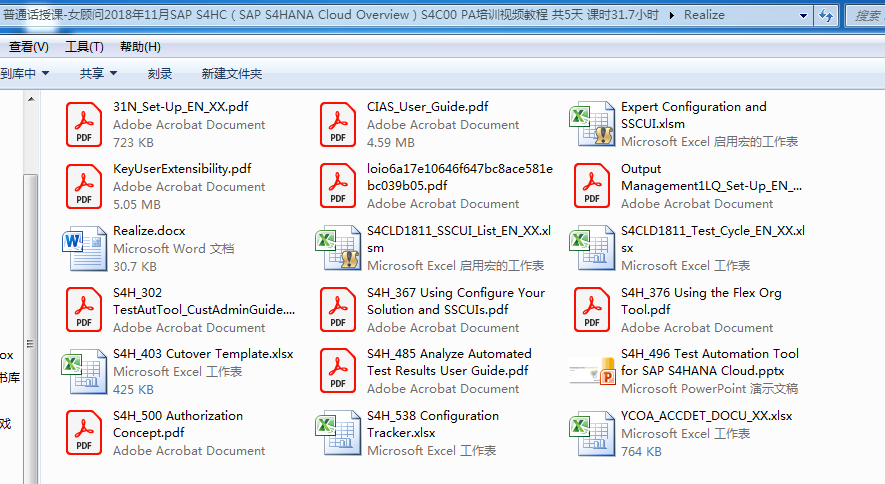This screenshot has height=484, width=885.
Task: Click file name S4H_500 Authorization Concept.pdf
Action: click(x=178, y=424)
